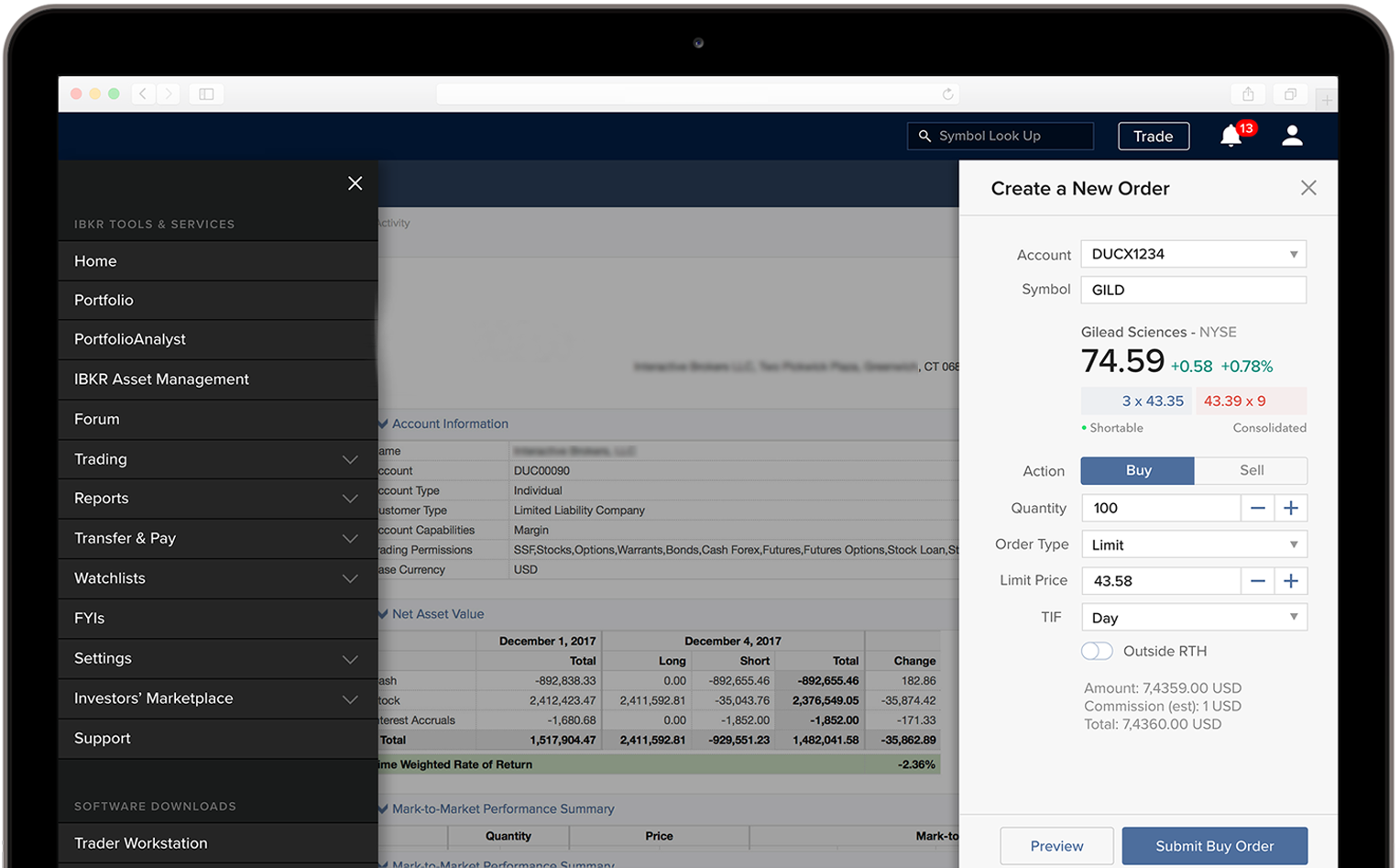Click the browser share icon

(1248, 93)
